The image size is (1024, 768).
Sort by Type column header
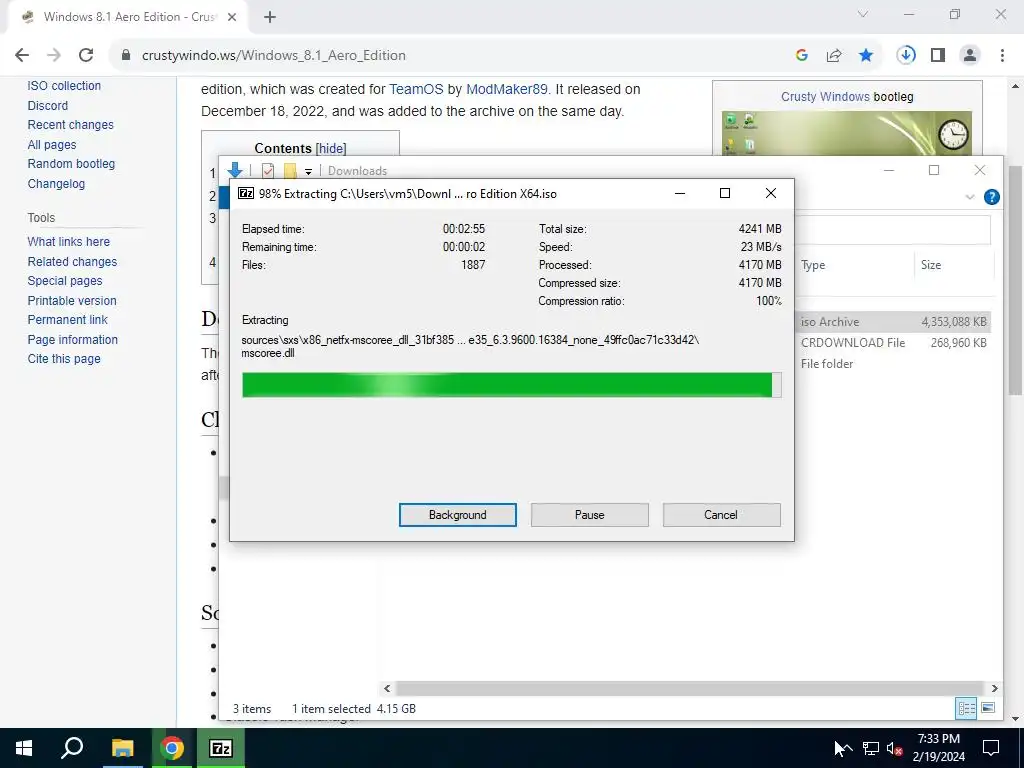[x=813, y=264]
